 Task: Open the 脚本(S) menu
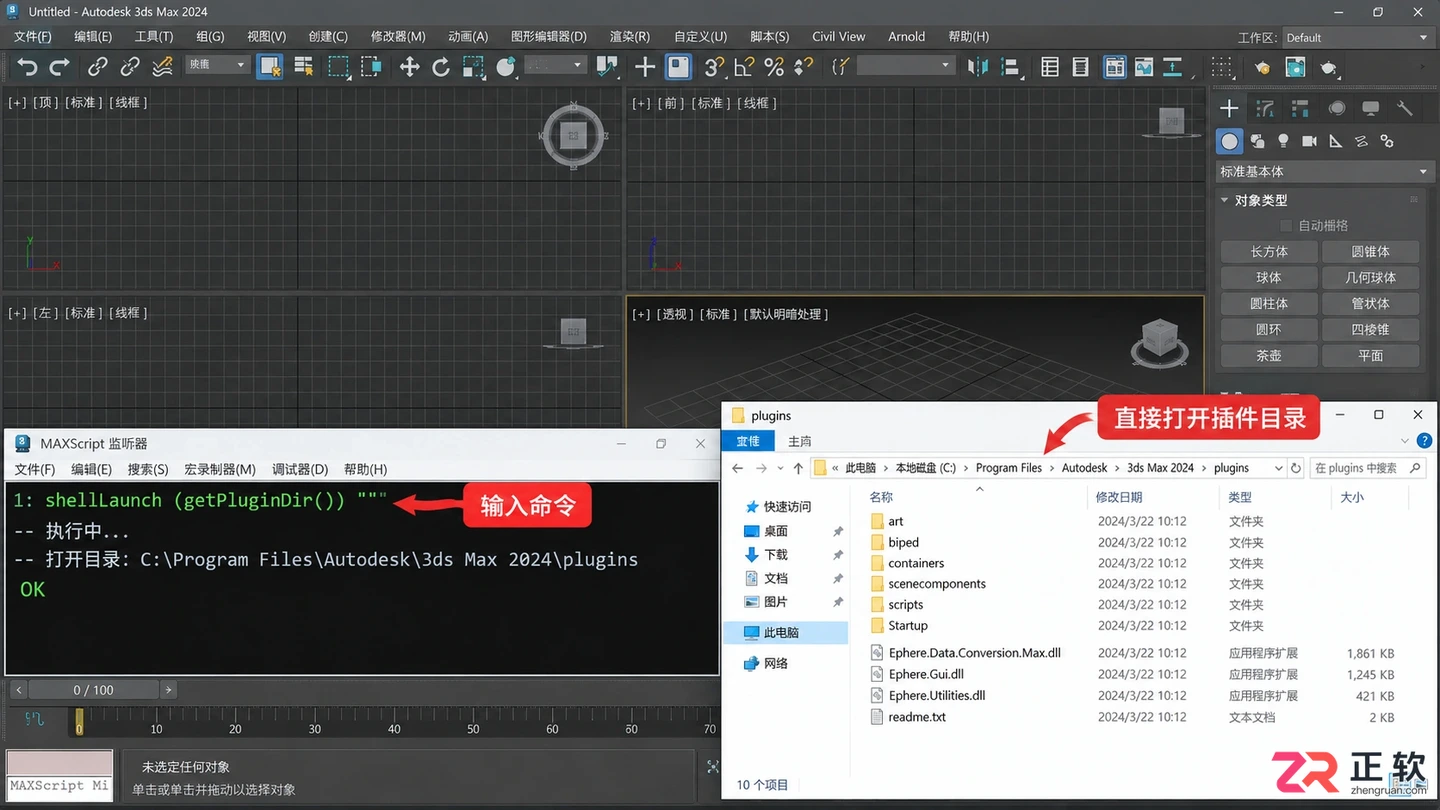[768, 36]
